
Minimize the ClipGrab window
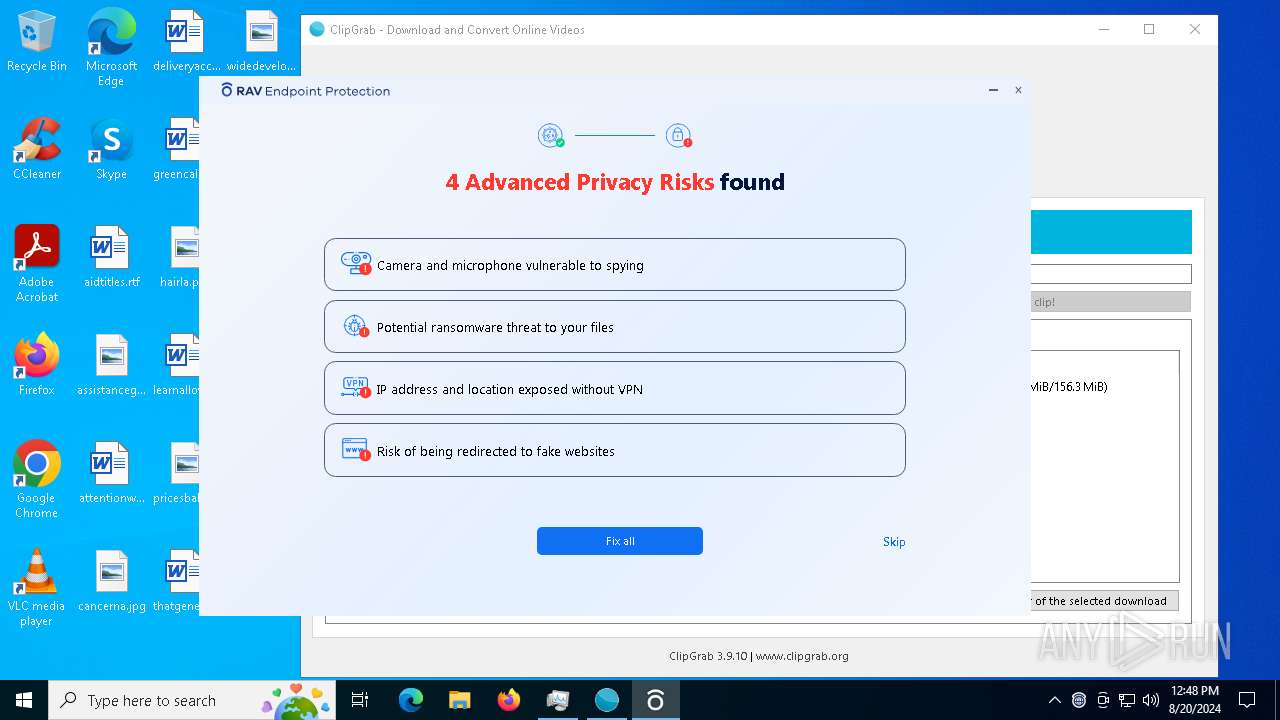(1103, 29)
